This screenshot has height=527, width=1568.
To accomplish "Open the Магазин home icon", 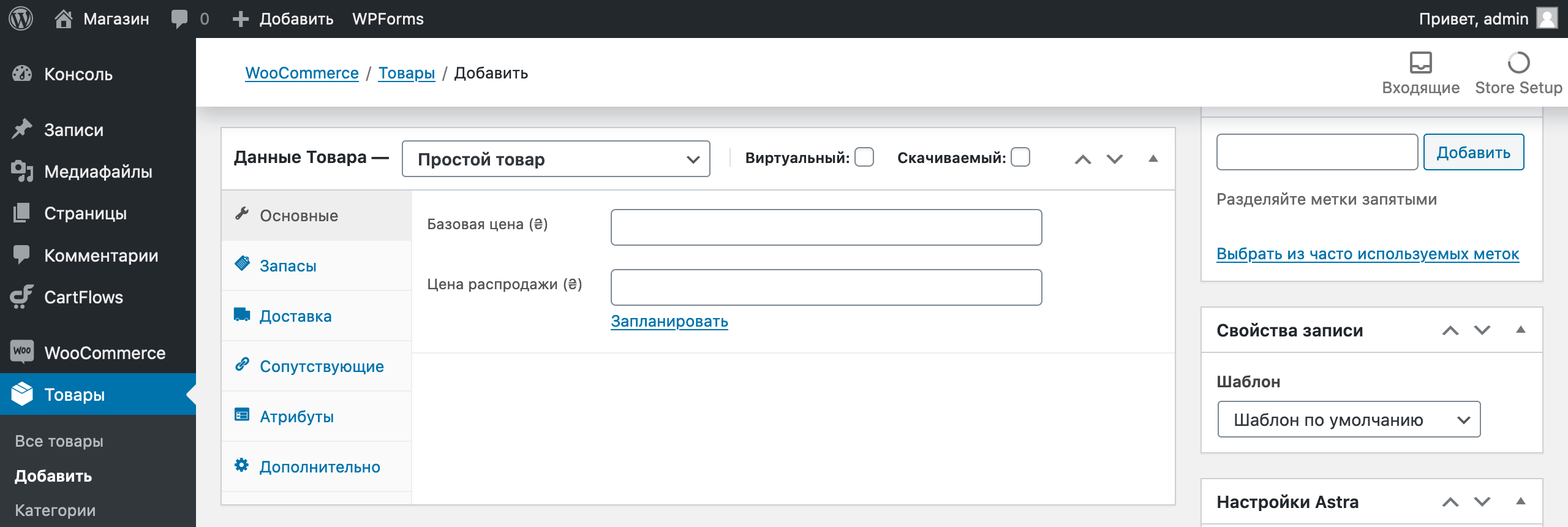I will click(x=64, y=19).
